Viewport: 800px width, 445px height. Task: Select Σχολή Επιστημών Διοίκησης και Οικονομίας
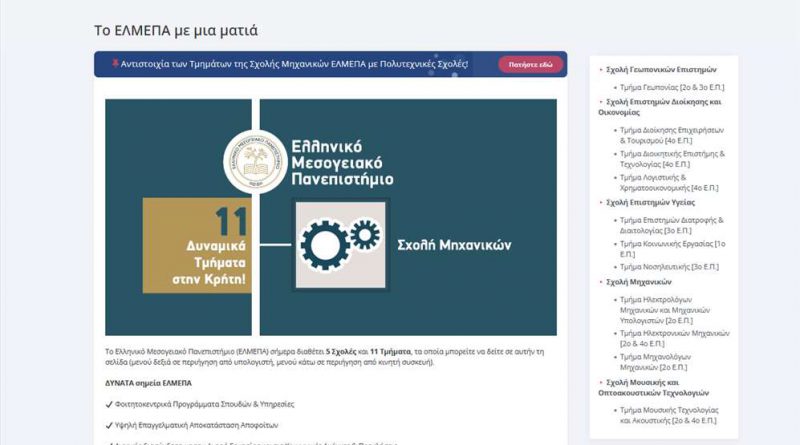click(660, 107)
